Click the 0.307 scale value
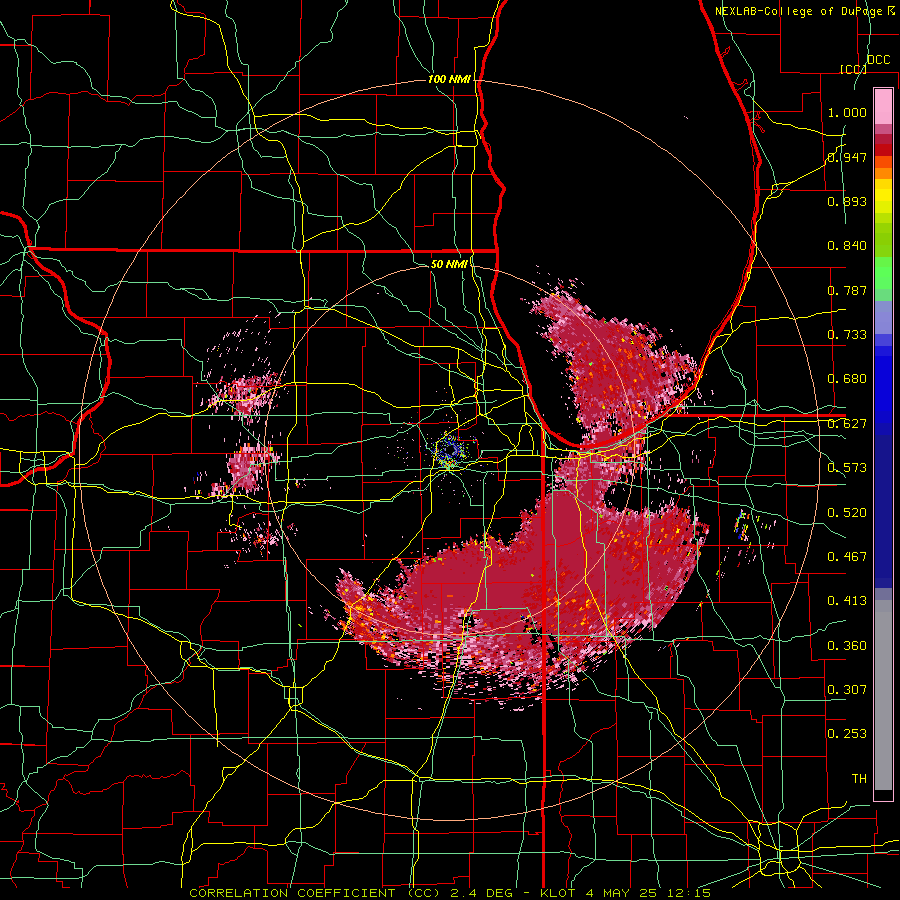The image size is (900, 900). (847, 690)
